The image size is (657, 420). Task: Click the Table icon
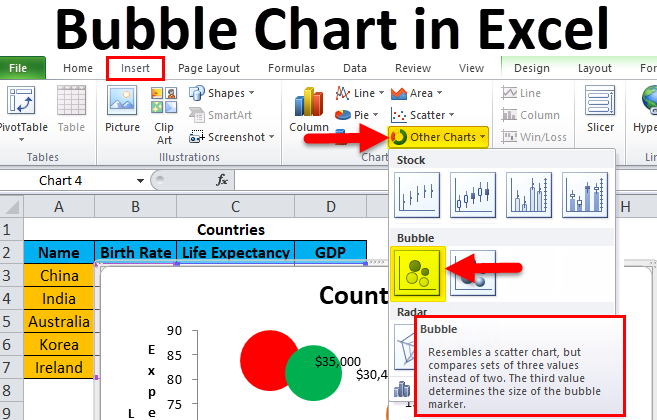pyautogui.click(x=71, y=101)
